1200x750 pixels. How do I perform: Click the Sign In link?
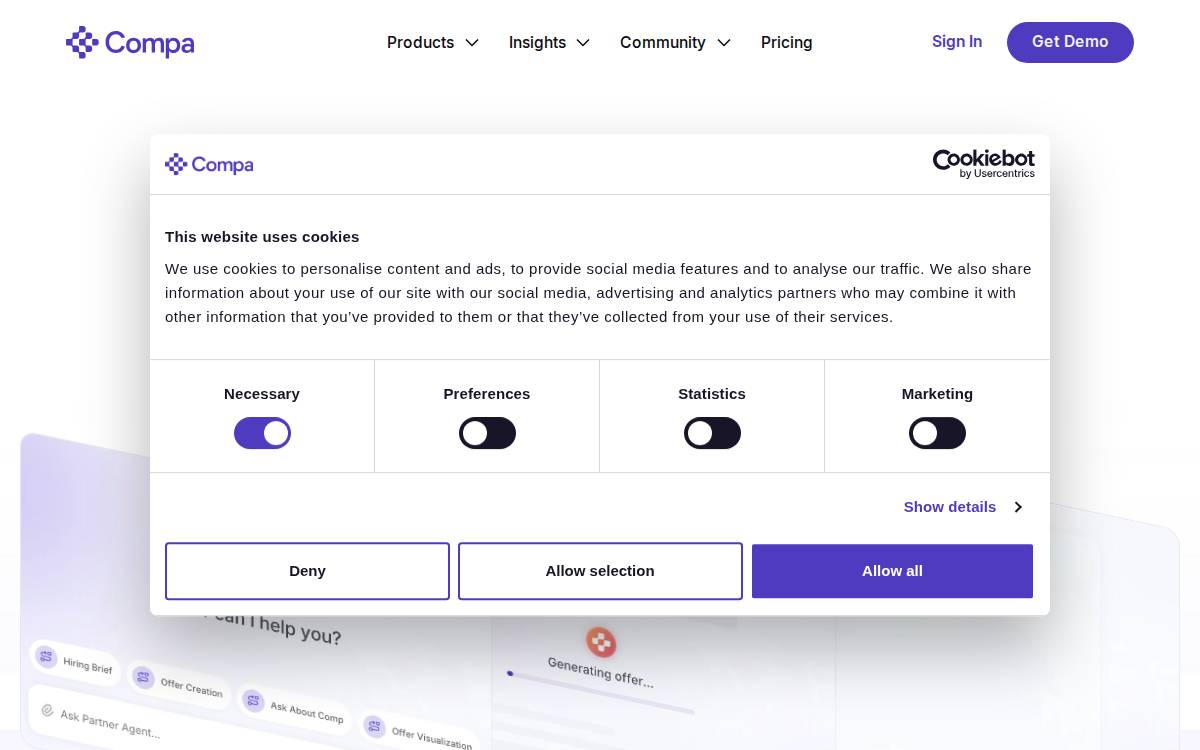coord(957,41)
